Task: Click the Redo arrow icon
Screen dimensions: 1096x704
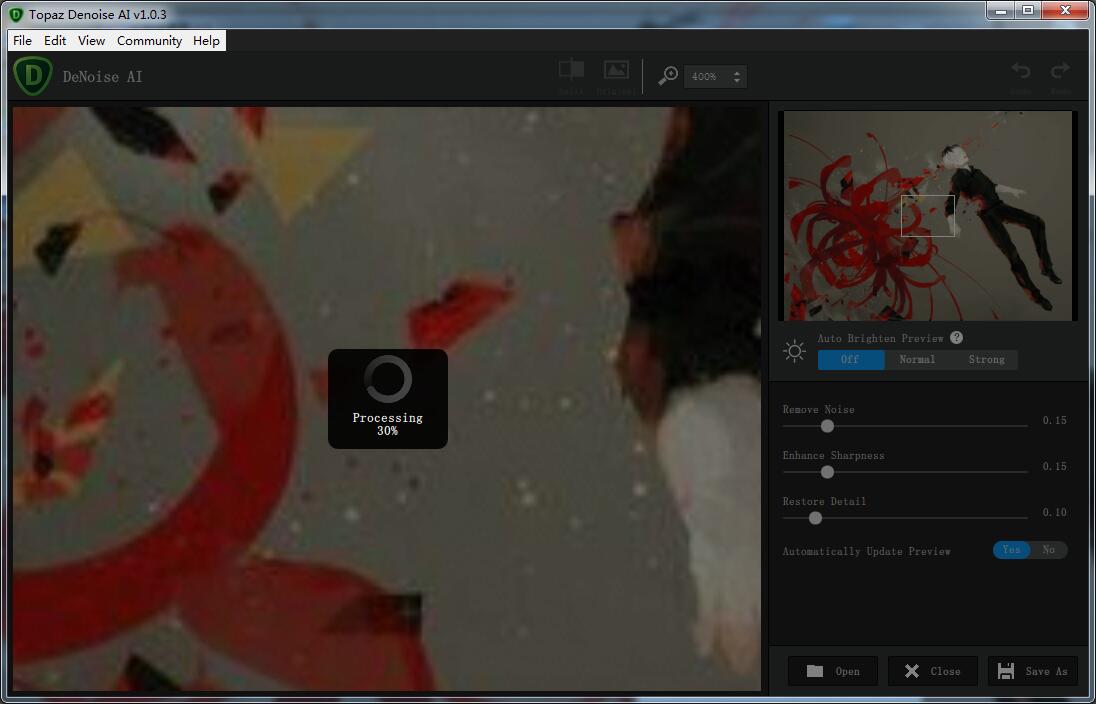Action: [x=1060, y=71]
